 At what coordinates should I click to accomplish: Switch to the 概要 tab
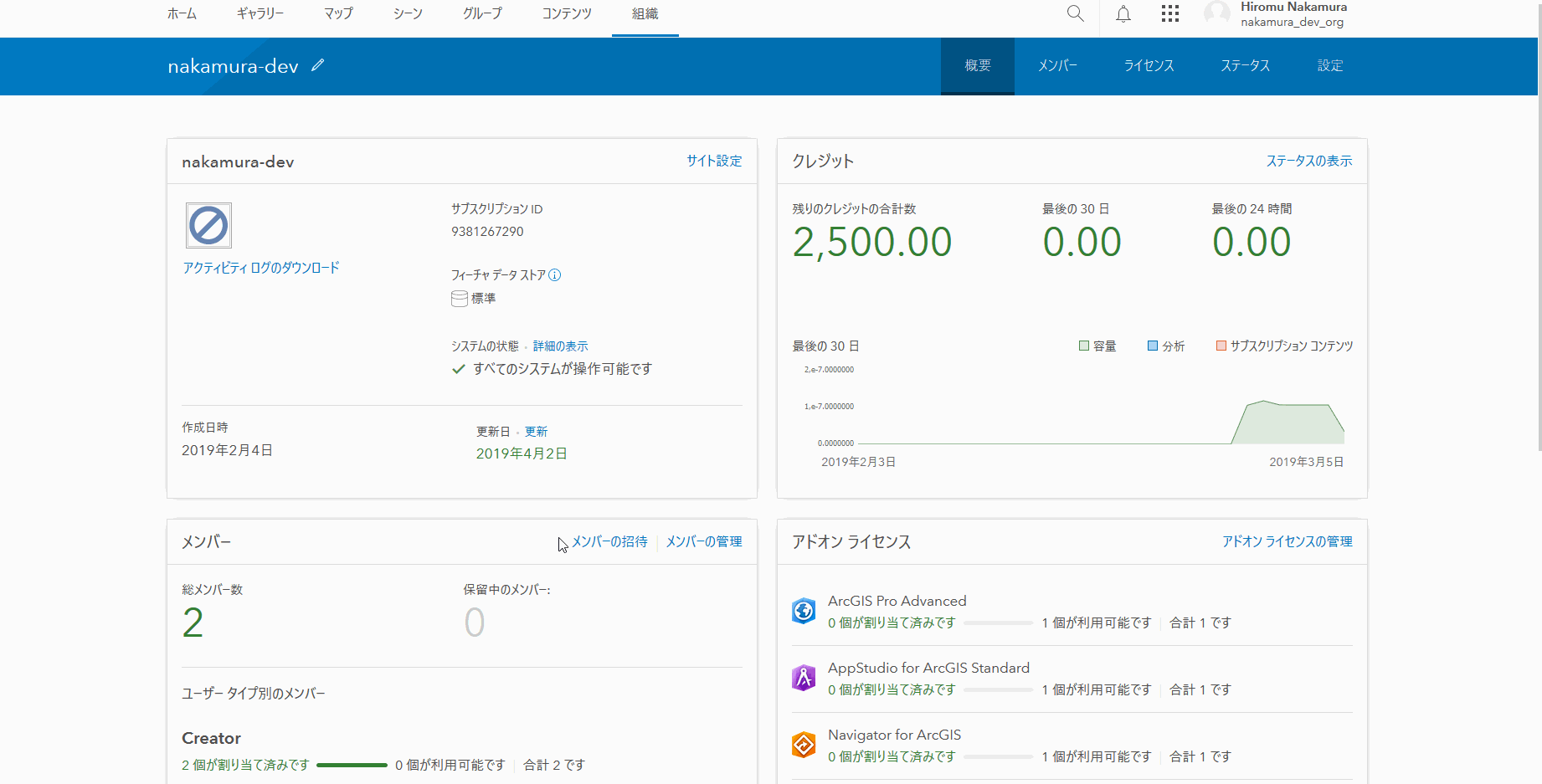[x=978, y=66]
